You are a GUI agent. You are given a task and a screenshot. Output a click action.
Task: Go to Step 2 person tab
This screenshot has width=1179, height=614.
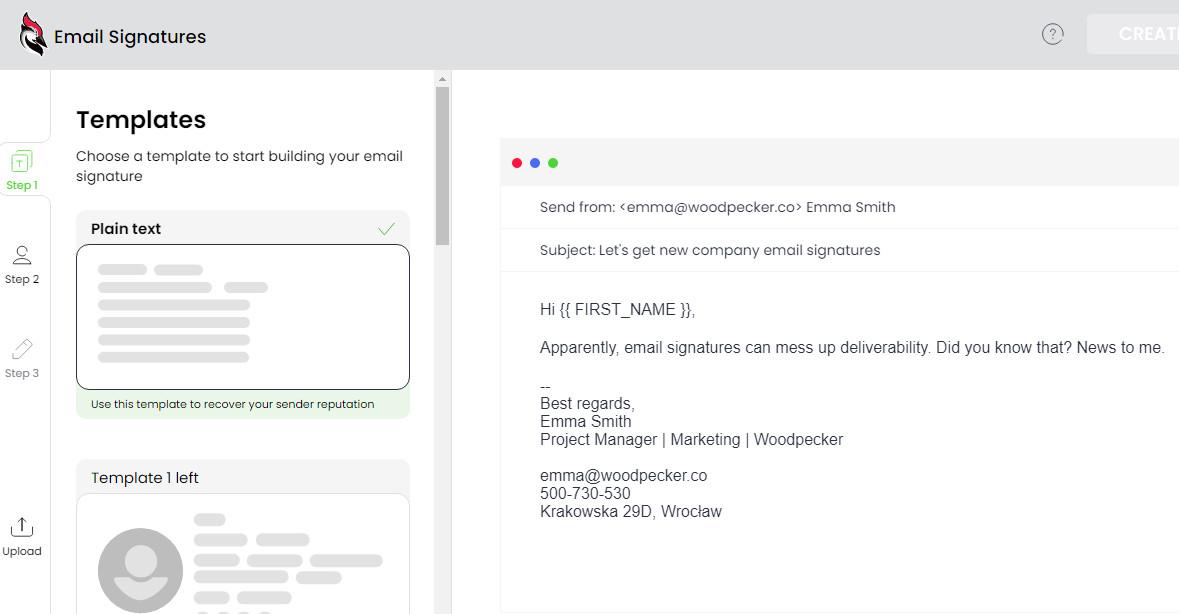click(22, 265)
